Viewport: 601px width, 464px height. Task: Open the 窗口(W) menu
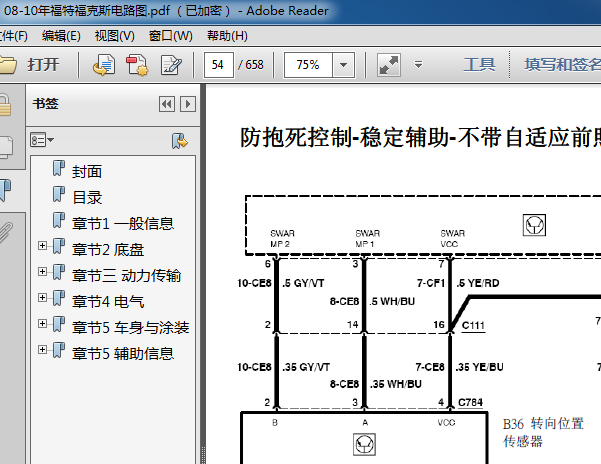coord(171,36)
